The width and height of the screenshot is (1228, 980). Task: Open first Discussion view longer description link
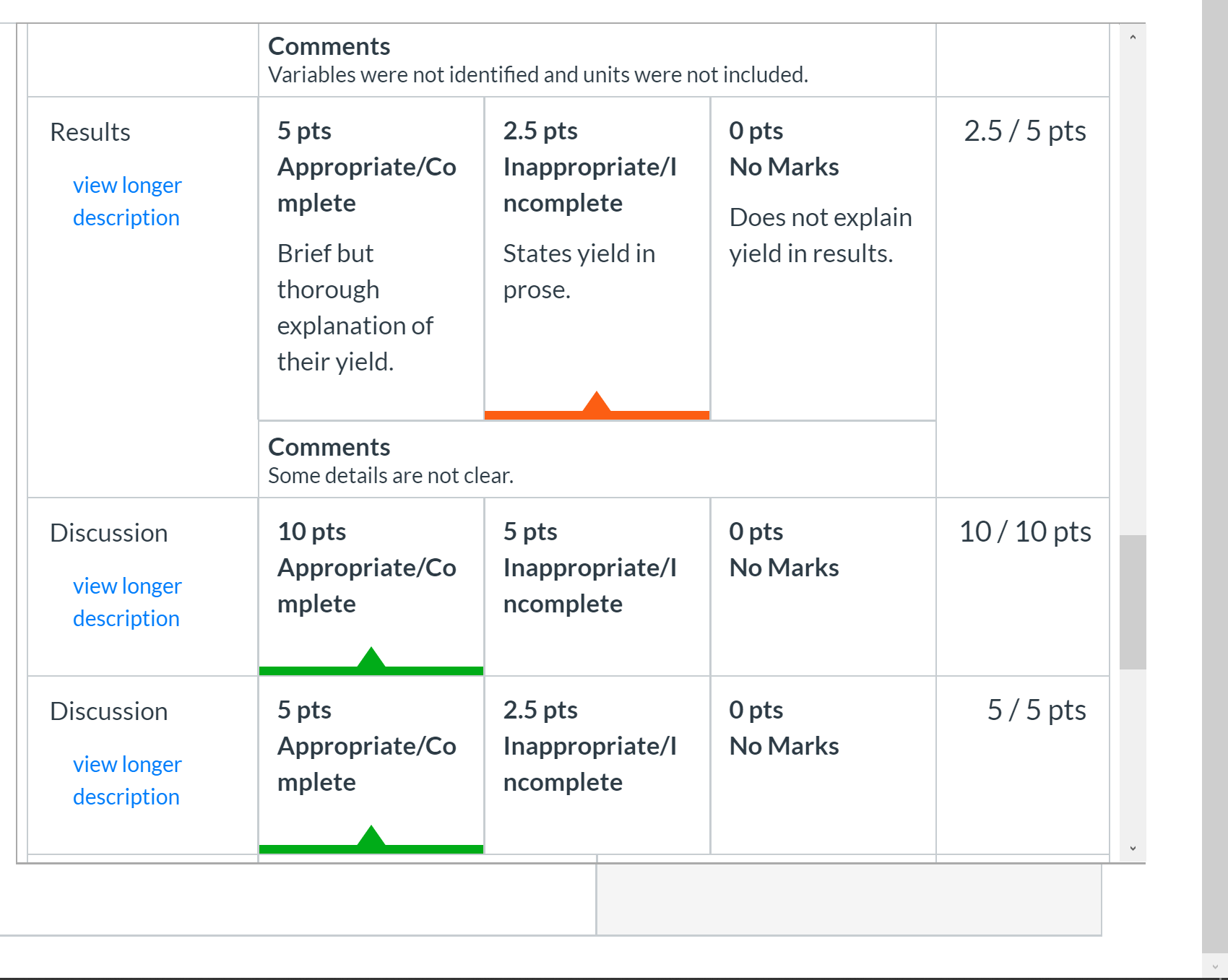click(127, 602)
